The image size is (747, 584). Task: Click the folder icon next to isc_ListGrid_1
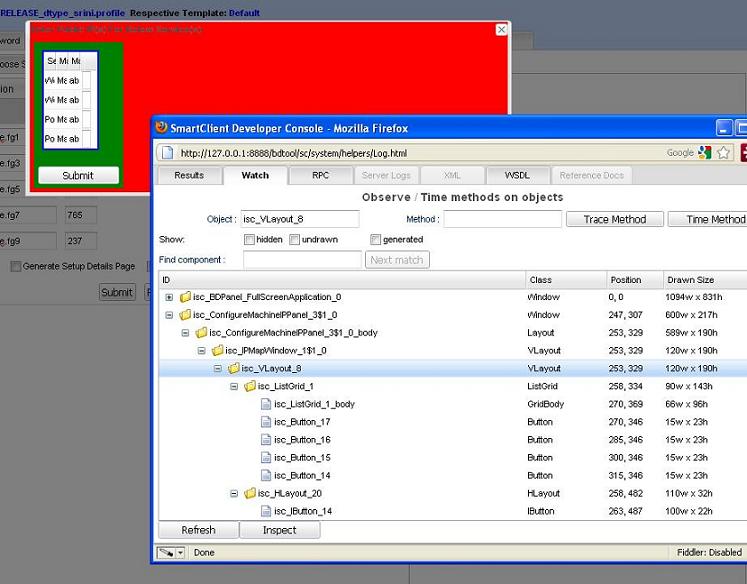[x=250, y=386]
